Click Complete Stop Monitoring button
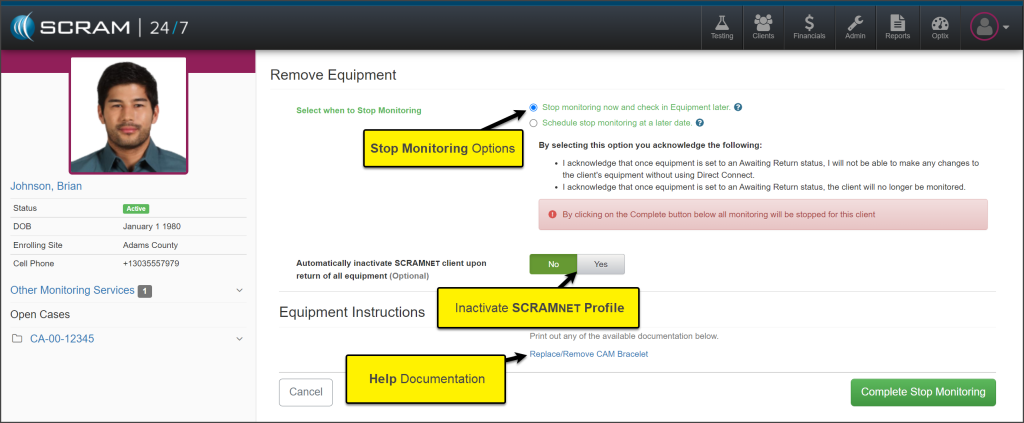This screenshot has width=1024, height=423. (922, 392)
